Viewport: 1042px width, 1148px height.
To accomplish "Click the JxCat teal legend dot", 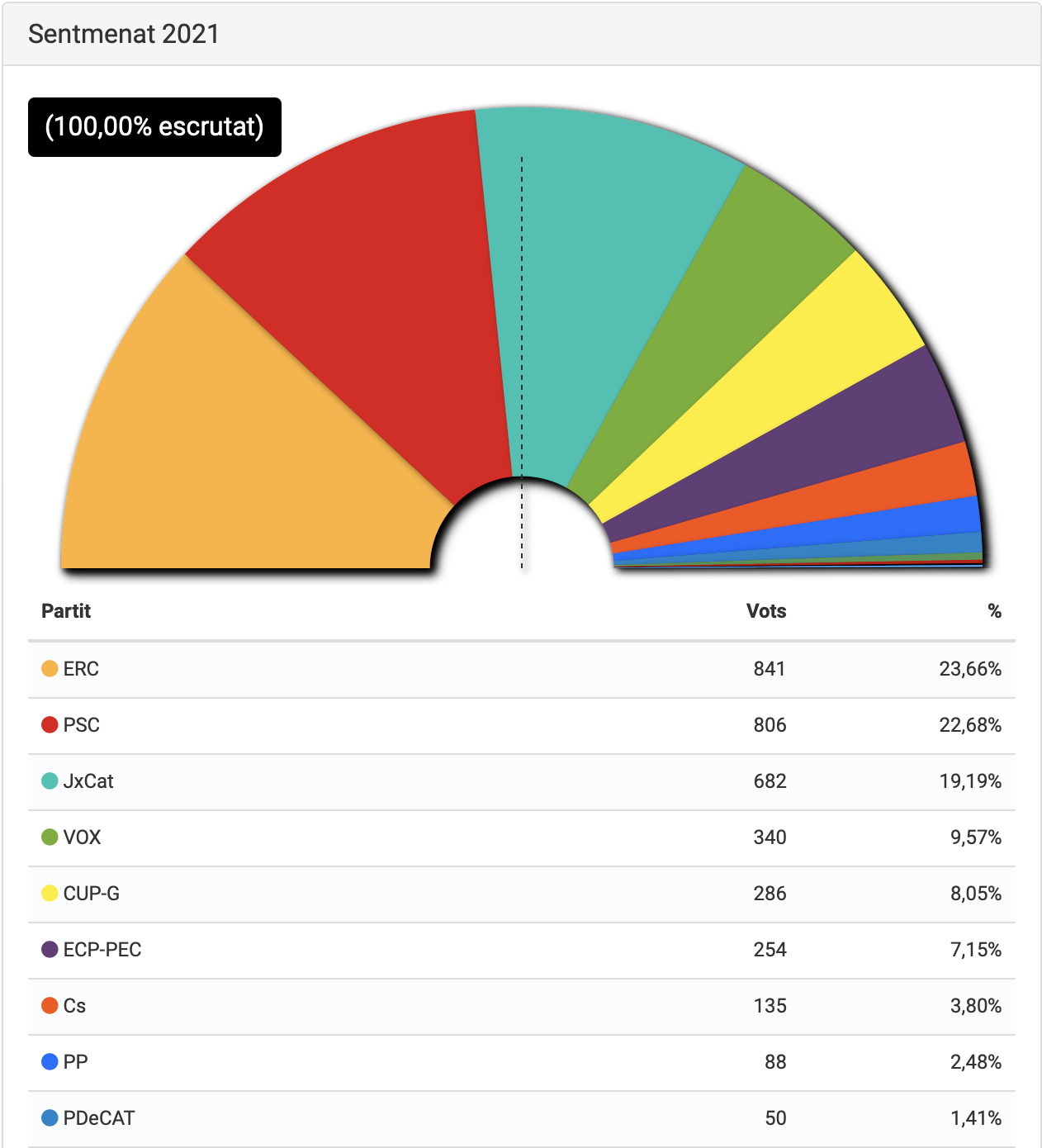I will (x=50, y=781).
